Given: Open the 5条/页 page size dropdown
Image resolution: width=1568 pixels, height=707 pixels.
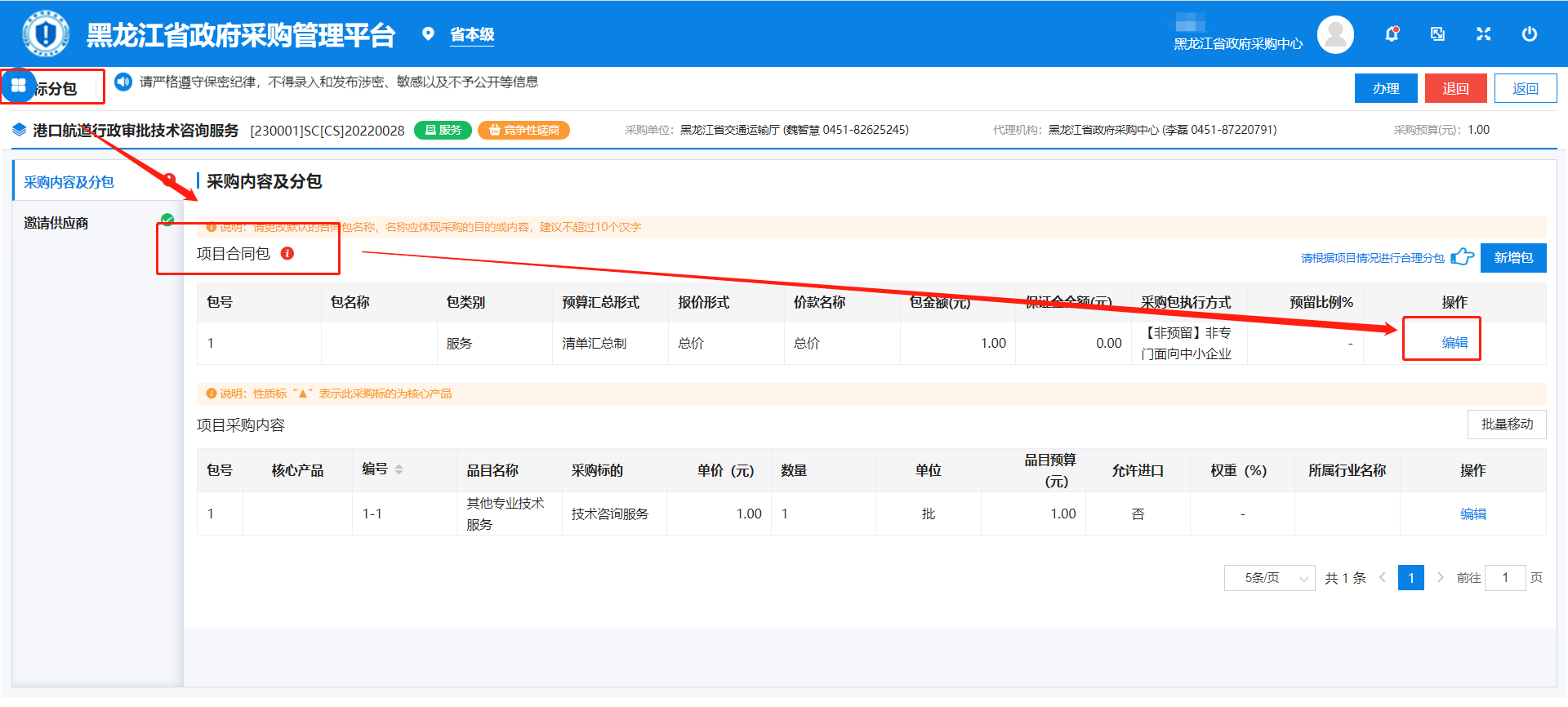Looking at the screenshot, I should (x=1270, y=578).
